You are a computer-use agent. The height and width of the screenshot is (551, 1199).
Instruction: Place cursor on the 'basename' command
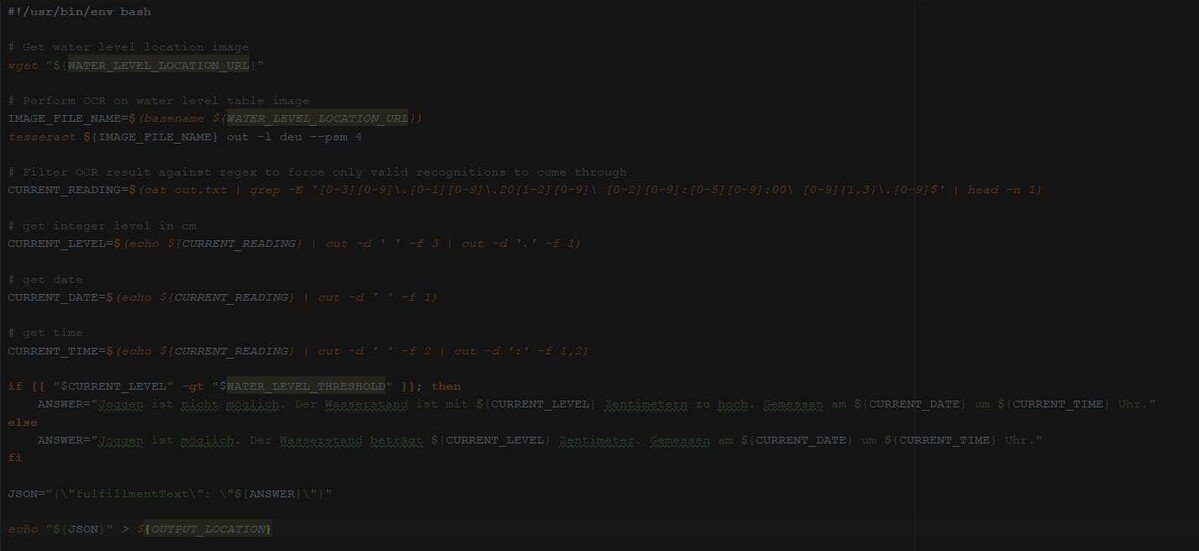pyautogui.click(x=174, y=119)
